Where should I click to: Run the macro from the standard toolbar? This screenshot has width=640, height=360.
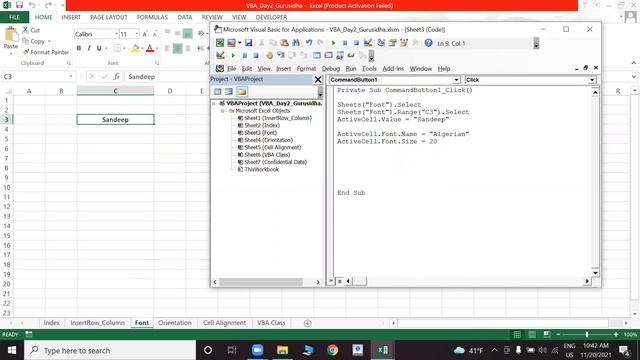pyautogui.click(x=333, y=43)
